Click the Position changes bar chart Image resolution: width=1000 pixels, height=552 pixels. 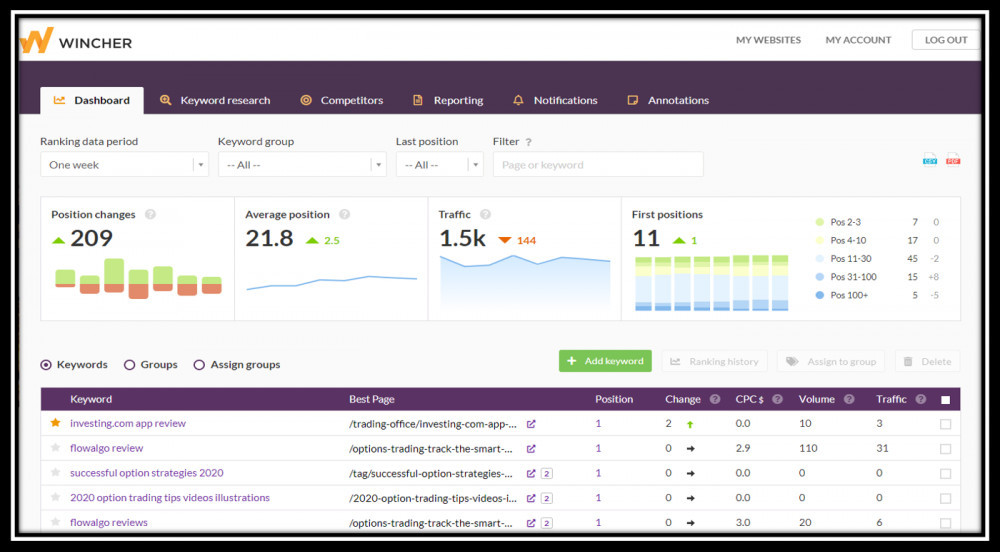pyautogui.click(x=138, y=279)
